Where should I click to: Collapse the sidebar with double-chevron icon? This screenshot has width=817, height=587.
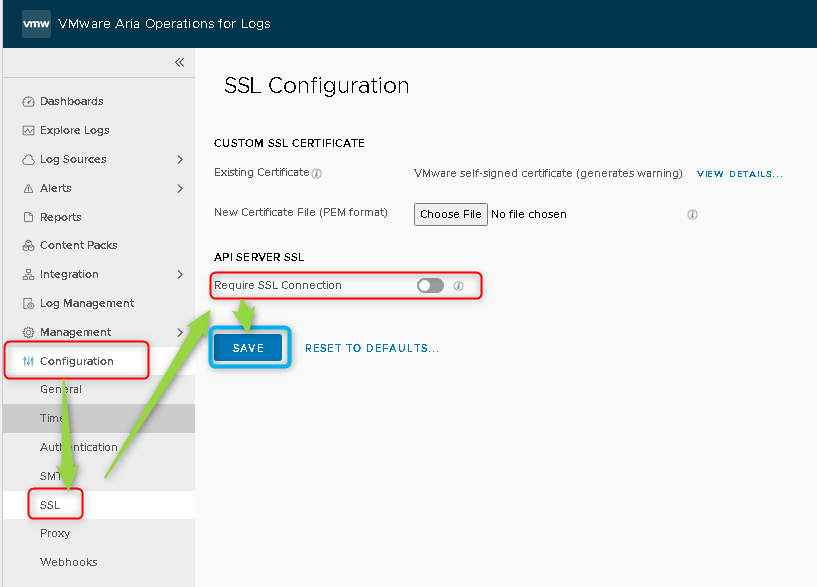180,63
